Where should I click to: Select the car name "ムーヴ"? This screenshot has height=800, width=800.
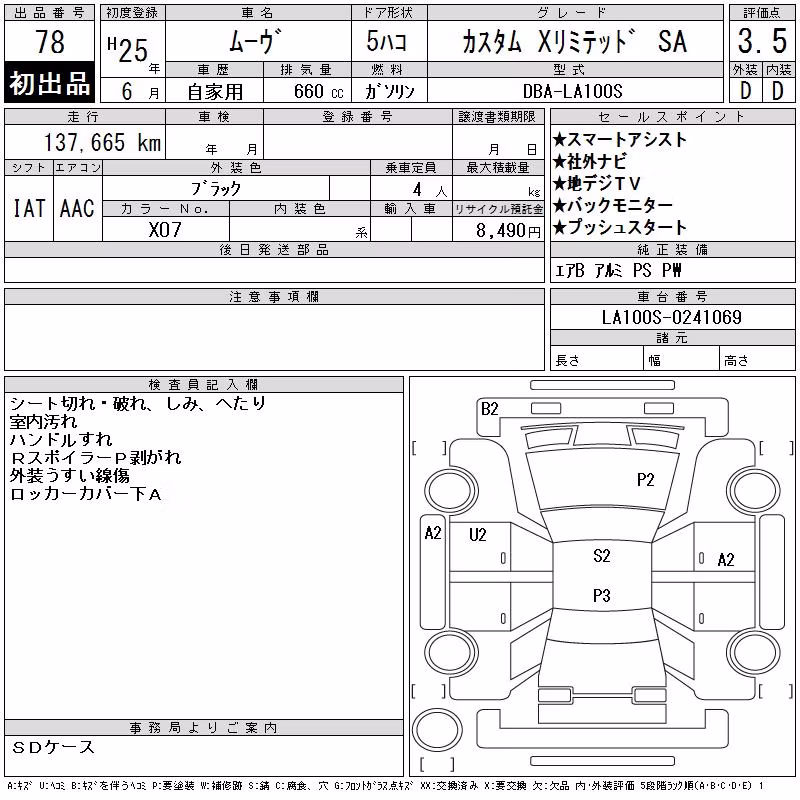coord(255,41)
